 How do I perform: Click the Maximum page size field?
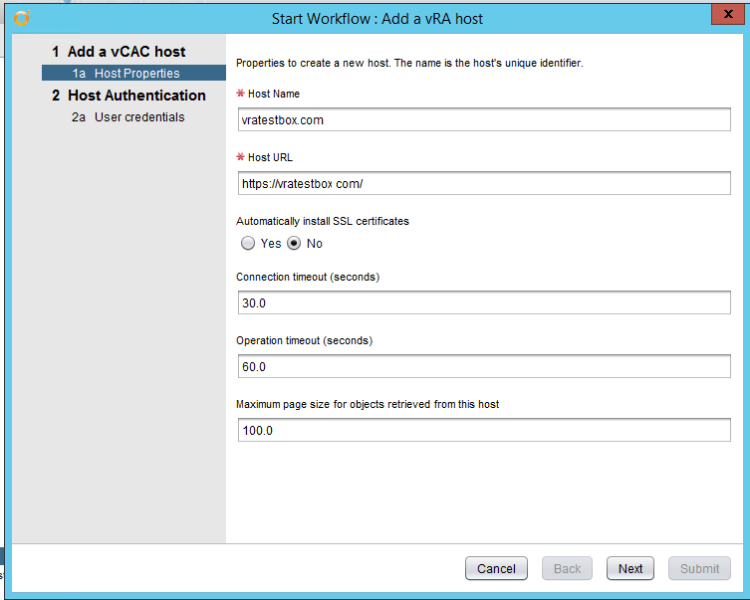pos(484,430)
